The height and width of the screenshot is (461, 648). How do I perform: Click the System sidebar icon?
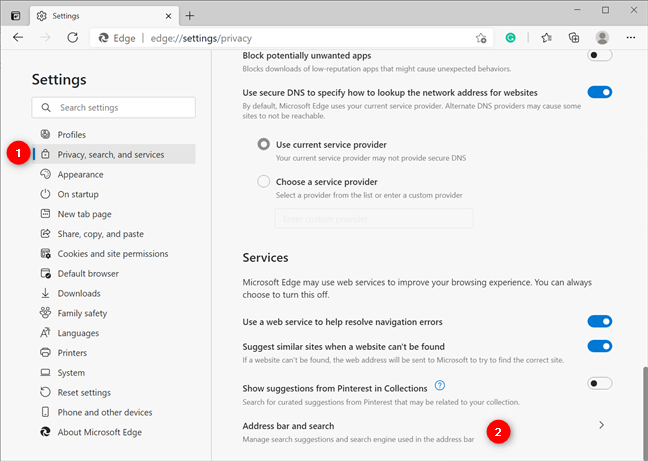[45, 373]
